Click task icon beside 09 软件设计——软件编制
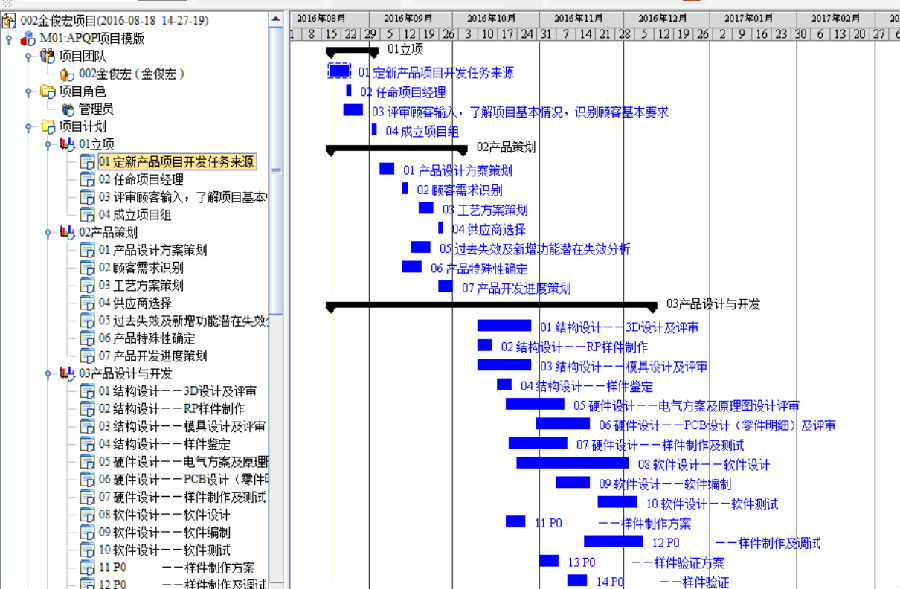This screenshot has height=589, width=900. pos(87,532)
